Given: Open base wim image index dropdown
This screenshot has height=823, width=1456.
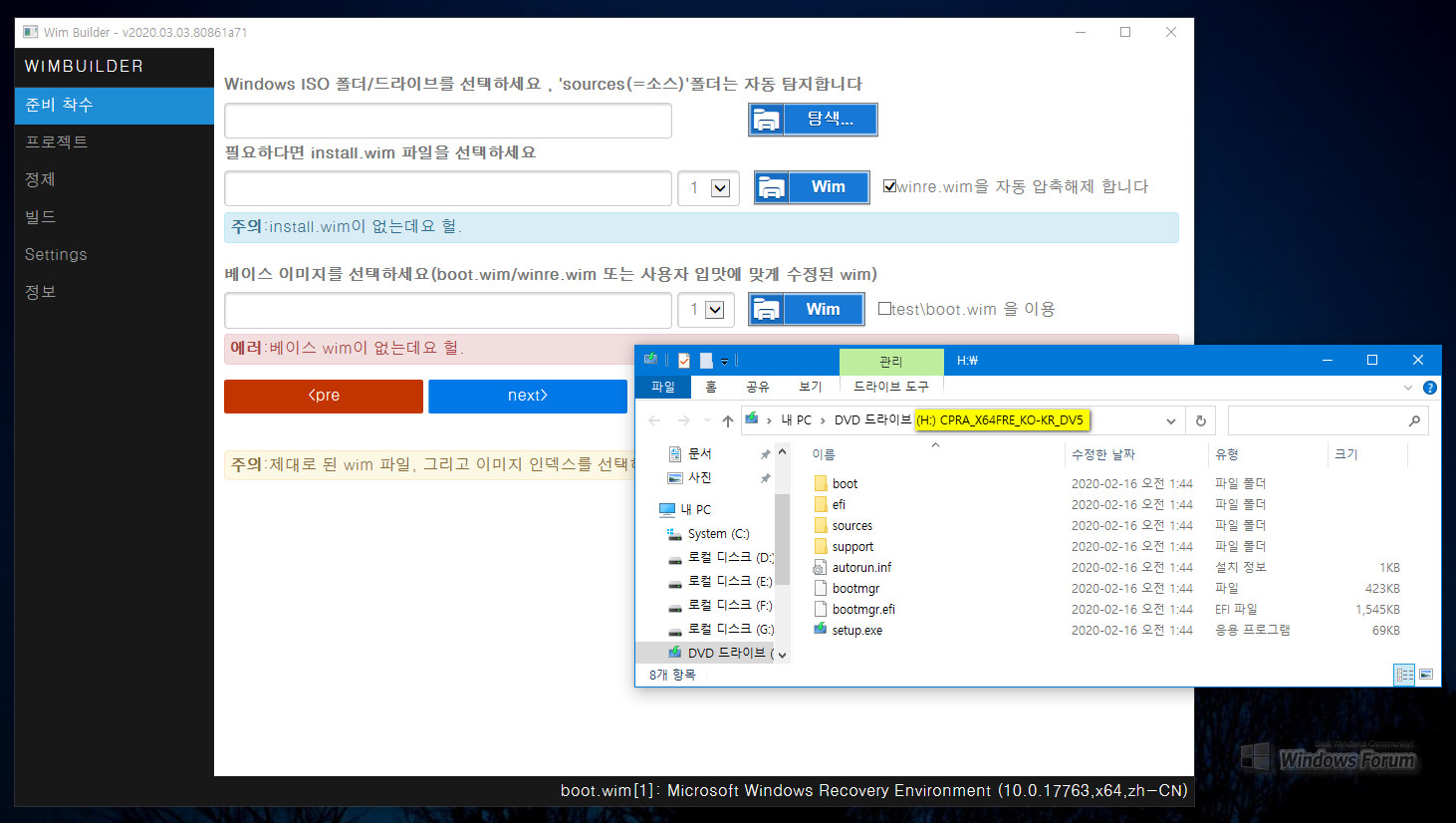Looking at the screenshot, I should [715, 310].
